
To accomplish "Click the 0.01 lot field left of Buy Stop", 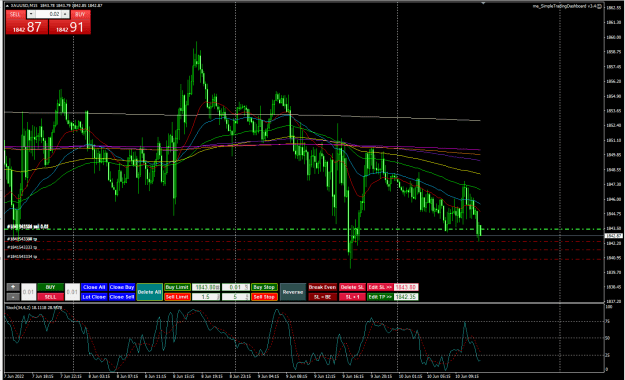I will click(236, 287).
